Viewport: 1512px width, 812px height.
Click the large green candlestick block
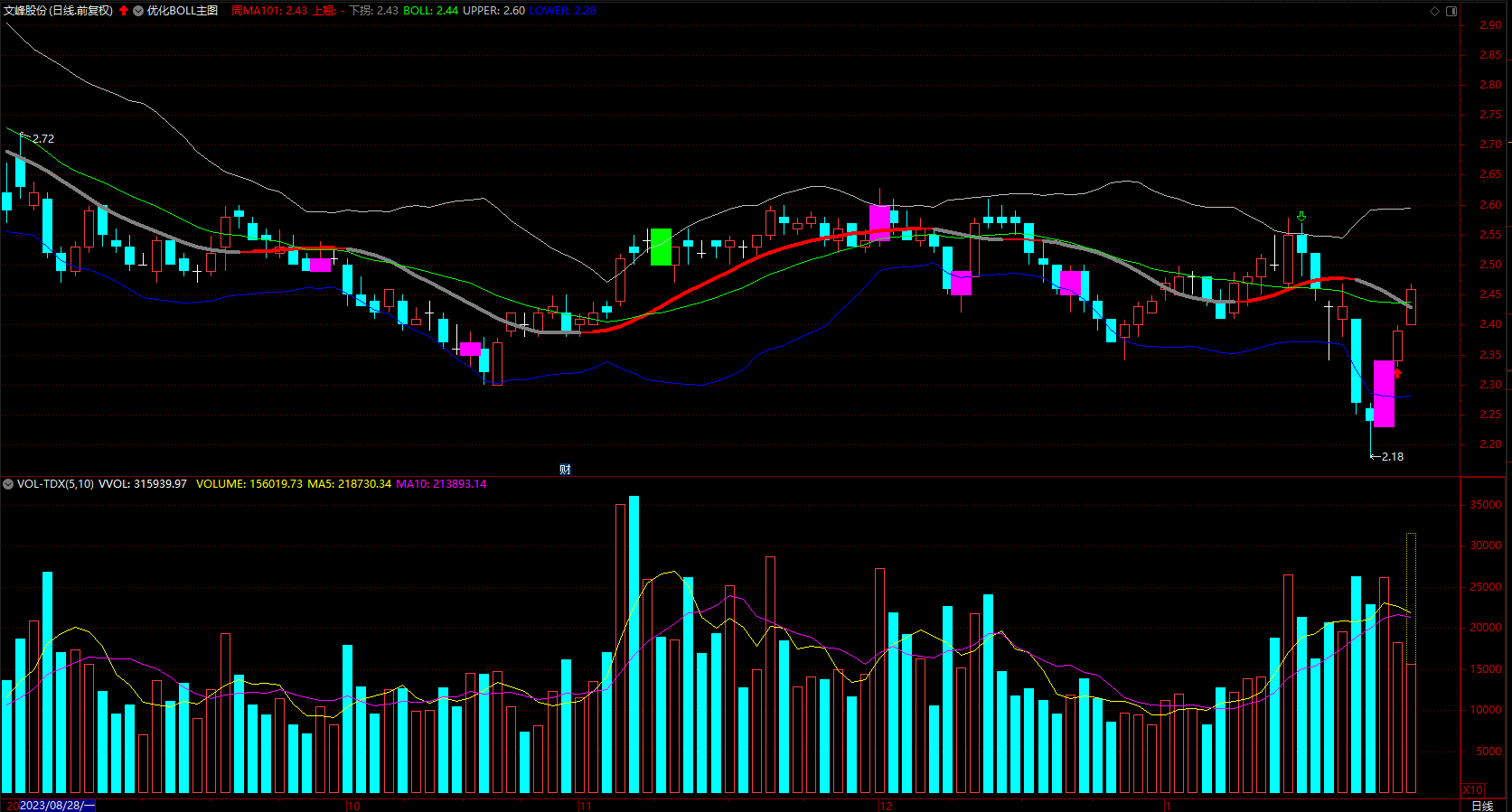click(661, 247)
